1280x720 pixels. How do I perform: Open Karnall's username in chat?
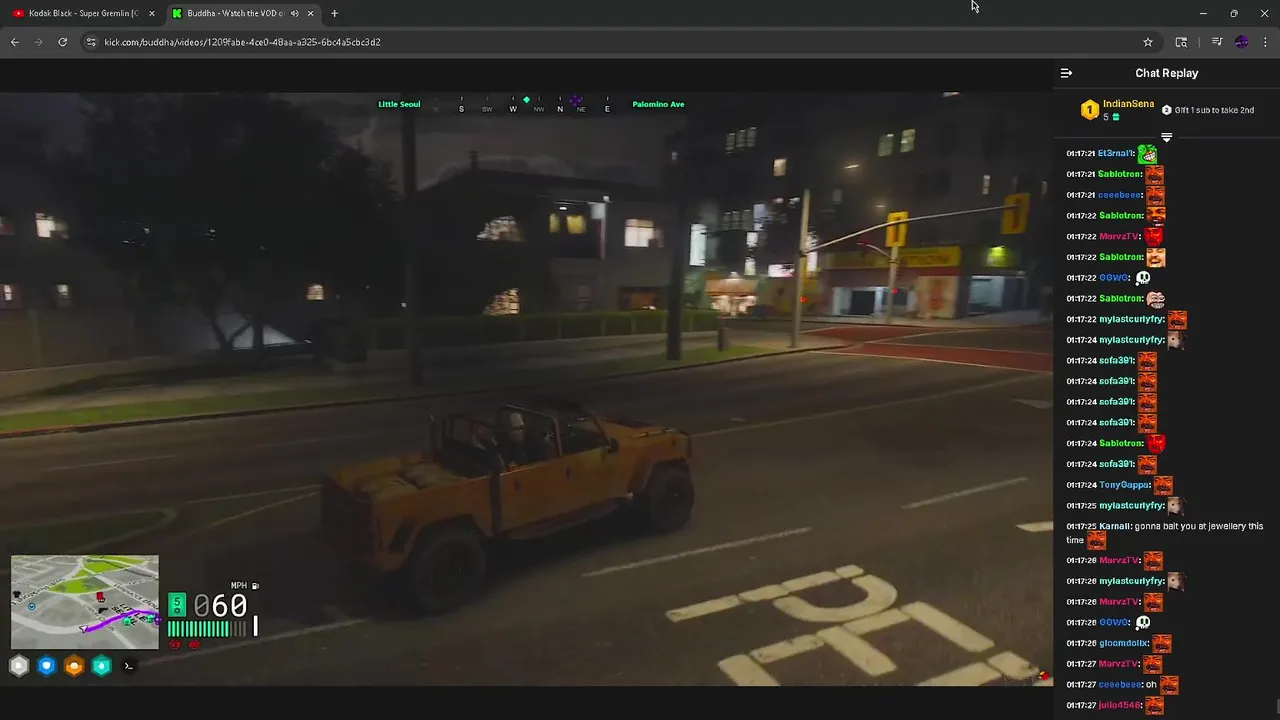coord(1114,526)
